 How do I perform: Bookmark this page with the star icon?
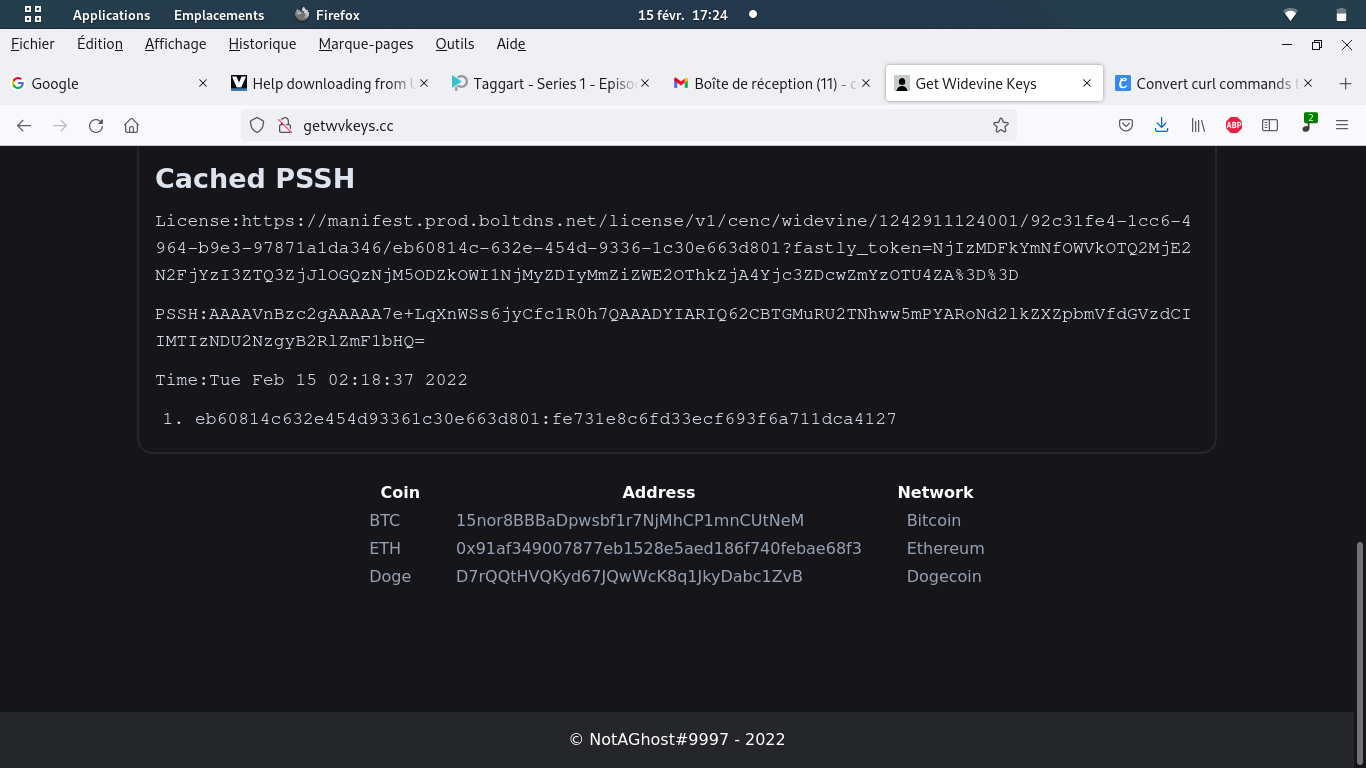1000,125
